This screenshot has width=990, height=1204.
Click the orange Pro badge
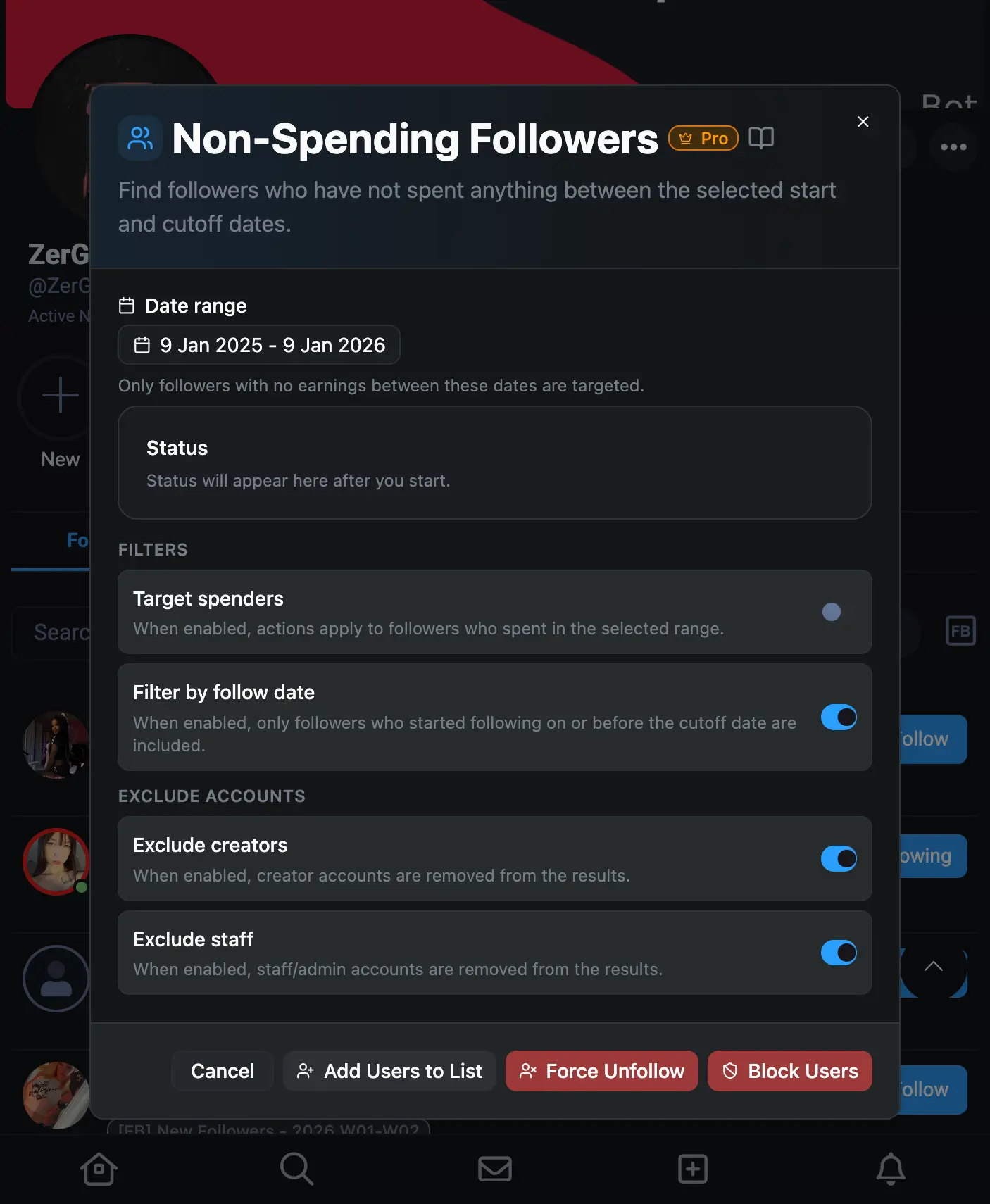(x=702, y=138)
